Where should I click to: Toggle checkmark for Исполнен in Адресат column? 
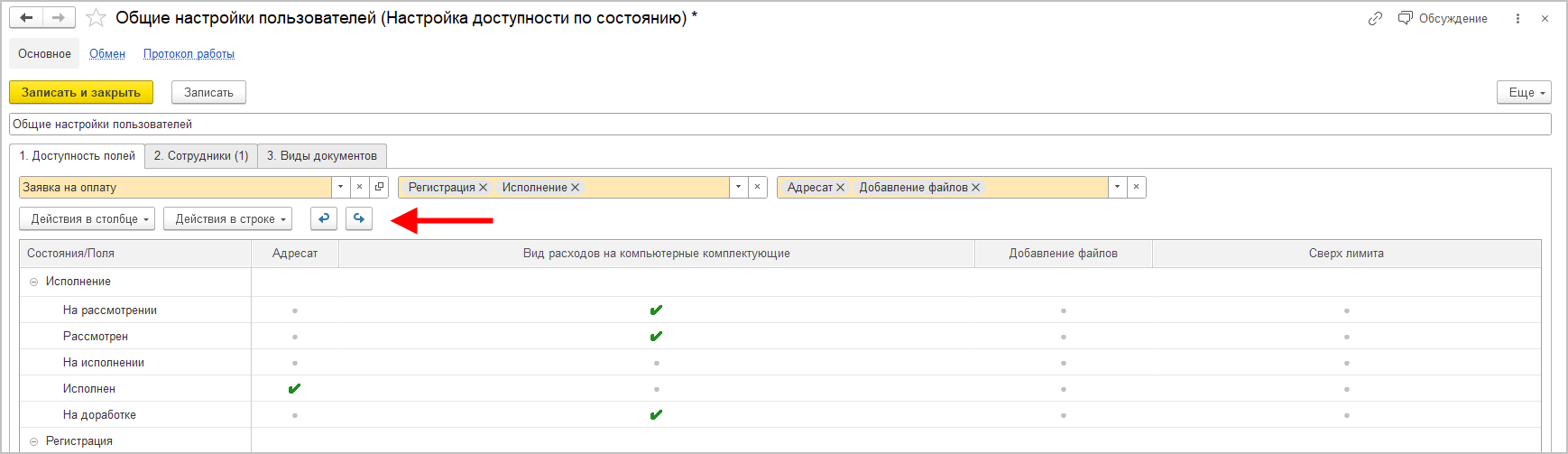pyautogui.click(x=295, y=389)
